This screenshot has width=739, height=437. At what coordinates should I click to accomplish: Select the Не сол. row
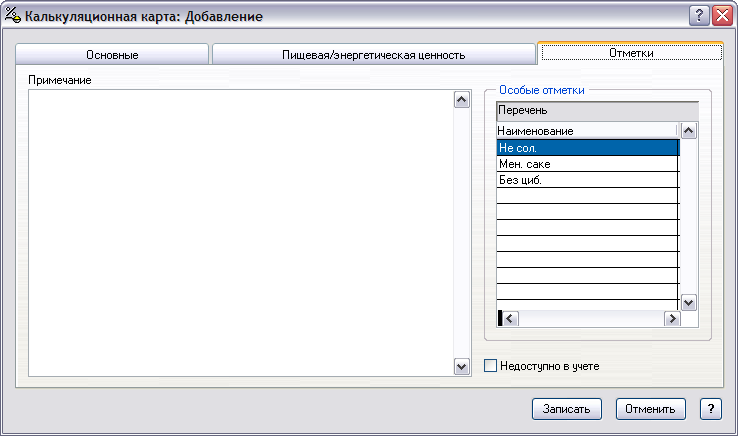point(587,148)
